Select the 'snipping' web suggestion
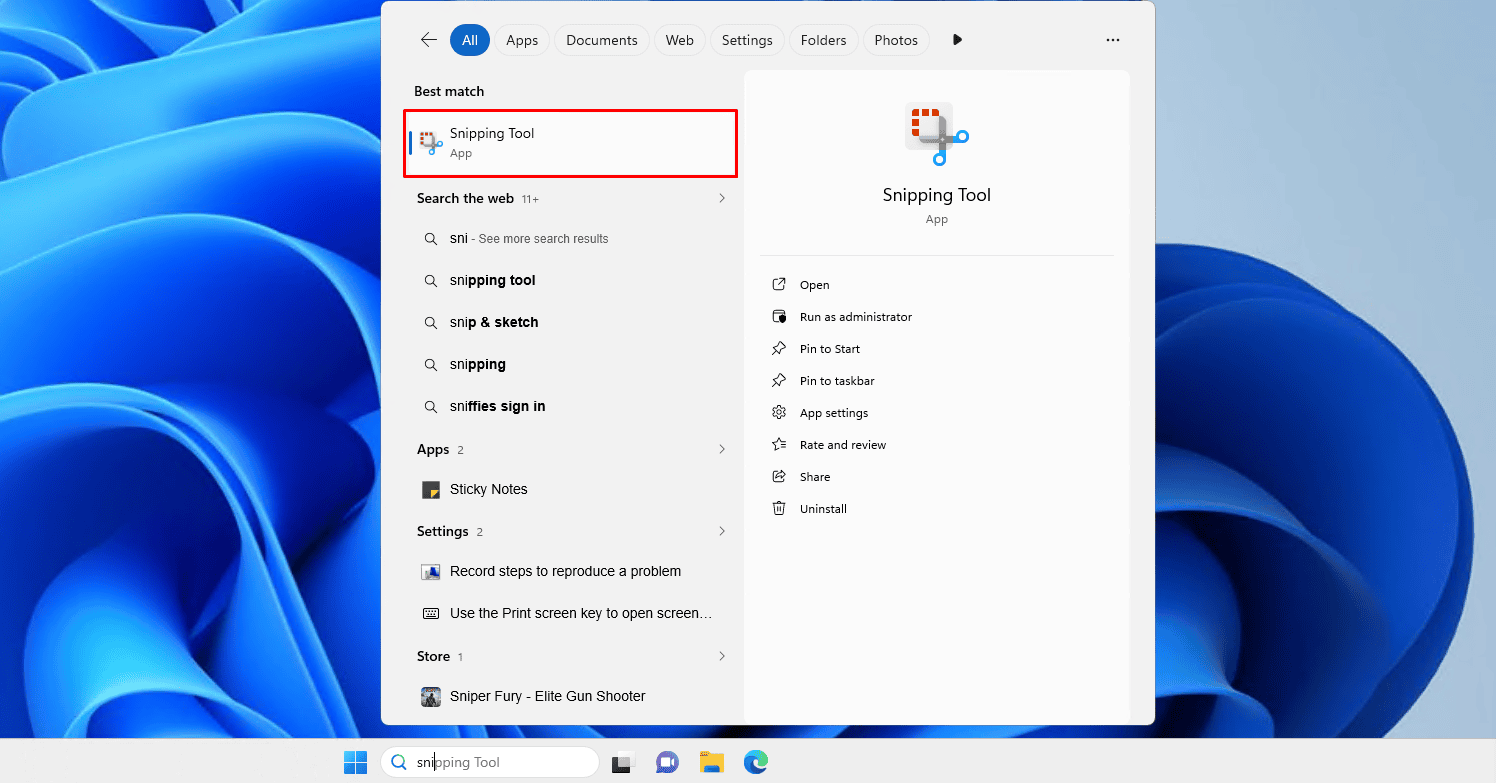The width and height of the screenshot is (1496, 783). click(x=570, y=365)
